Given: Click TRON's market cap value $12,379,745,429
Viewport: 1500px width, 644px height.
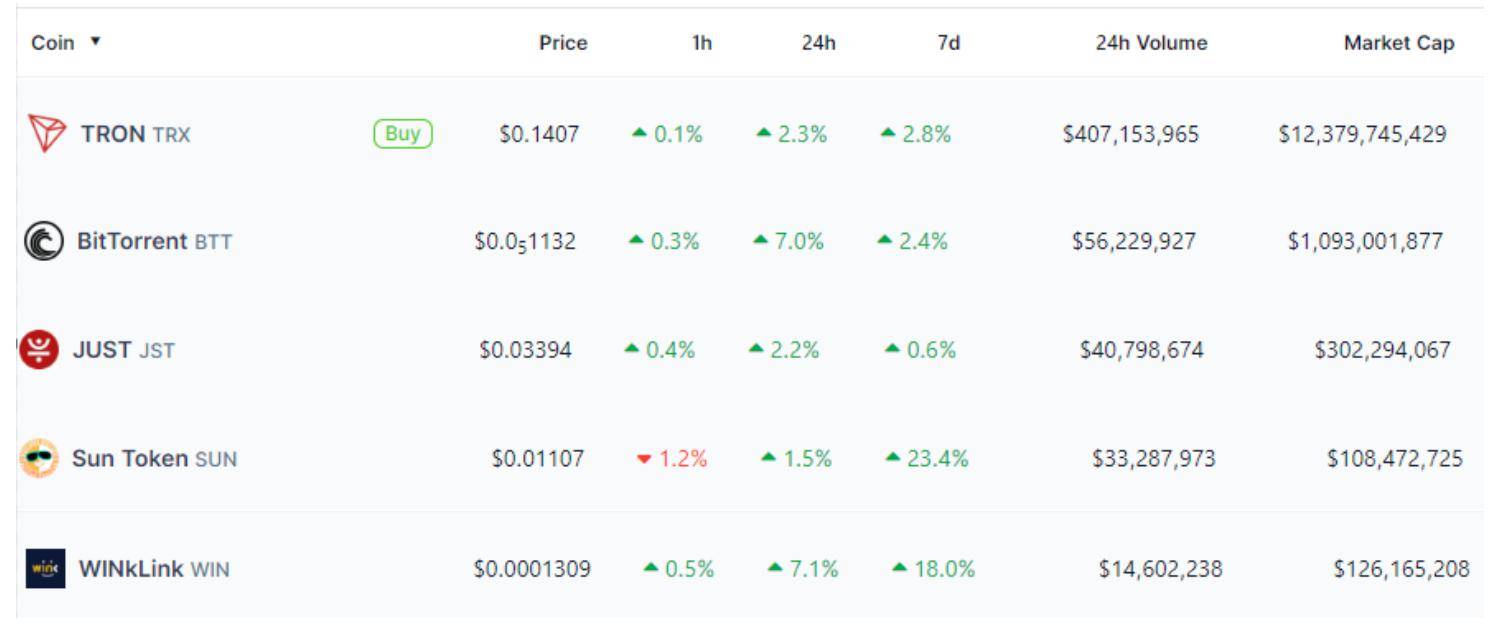Looking at the screenshot, I should pyautogui.click(x=1362, y=134).
